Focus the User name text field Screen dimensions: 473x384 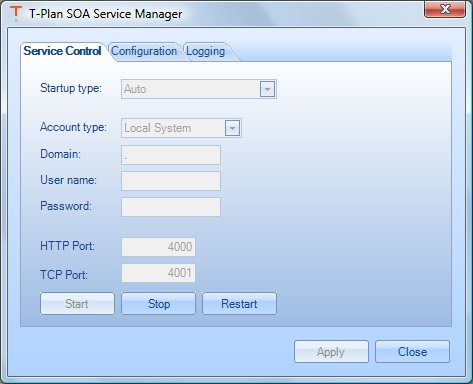pos(171,181)
